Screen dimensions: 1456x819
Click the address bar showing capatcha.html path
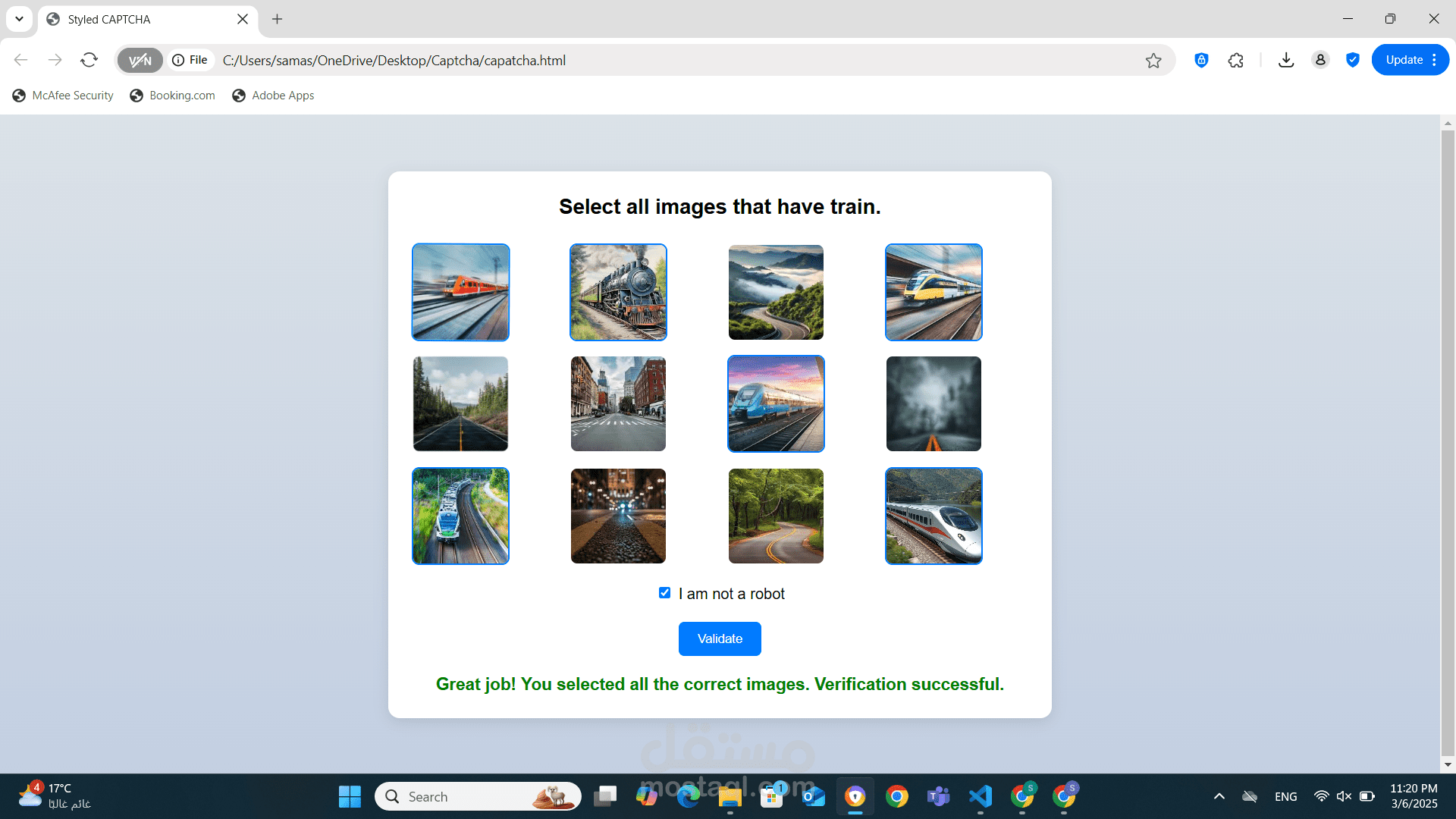(x=682, y=60)
